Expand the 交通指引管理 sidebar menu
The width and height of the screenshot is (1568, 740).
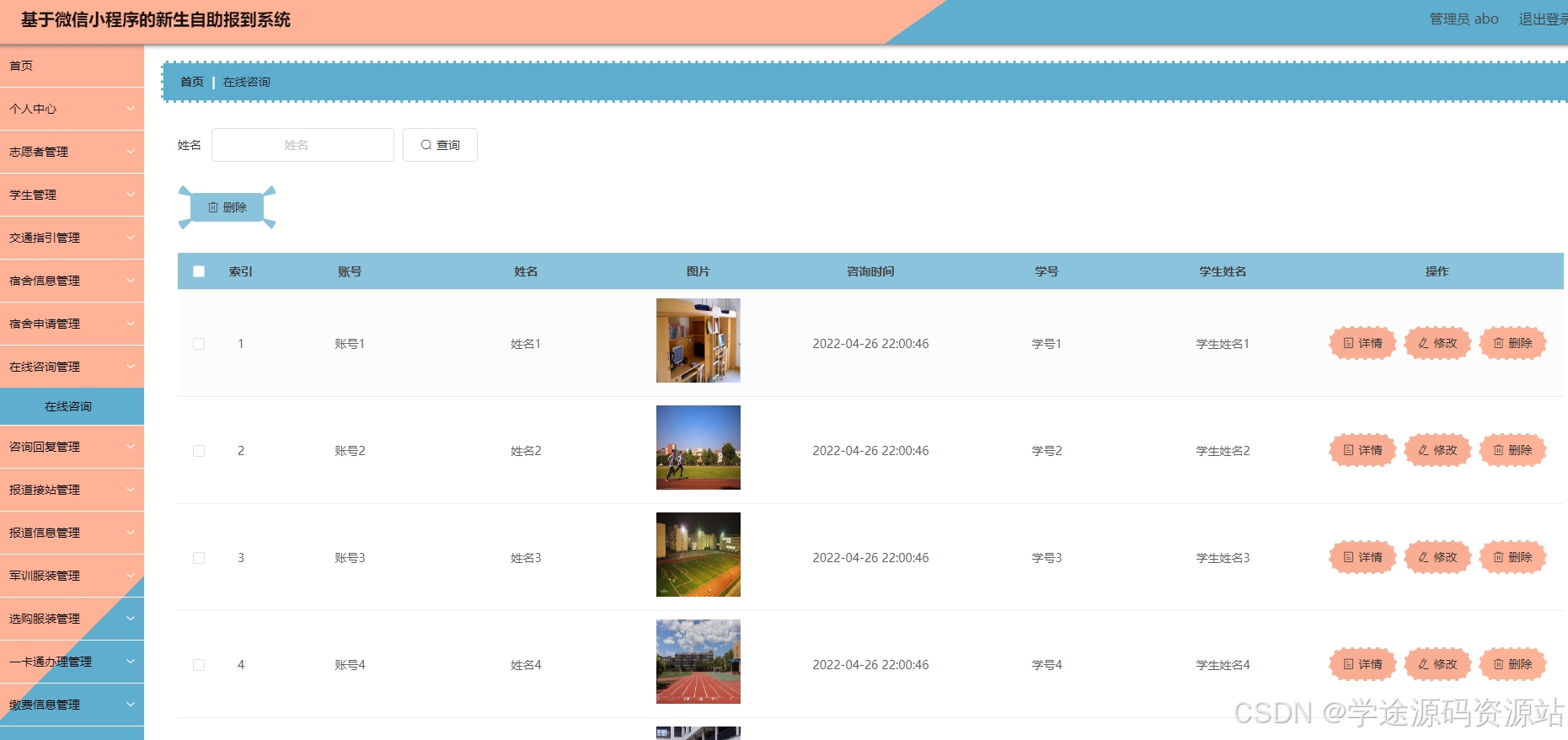point(72,238)
